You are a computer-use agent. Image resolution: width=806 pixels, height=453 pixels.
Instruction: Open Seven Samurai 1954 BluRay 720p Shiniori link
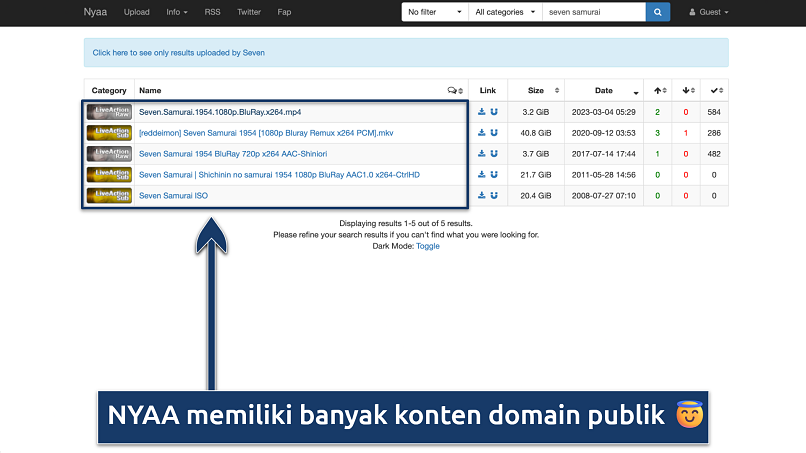(233, 154)
